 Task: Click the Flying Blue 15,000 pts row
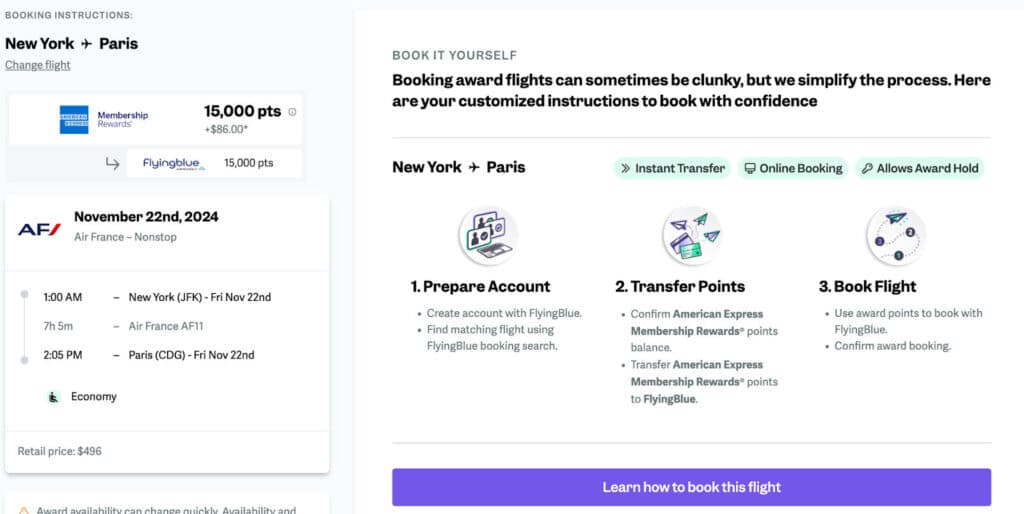tap(214, 163)
